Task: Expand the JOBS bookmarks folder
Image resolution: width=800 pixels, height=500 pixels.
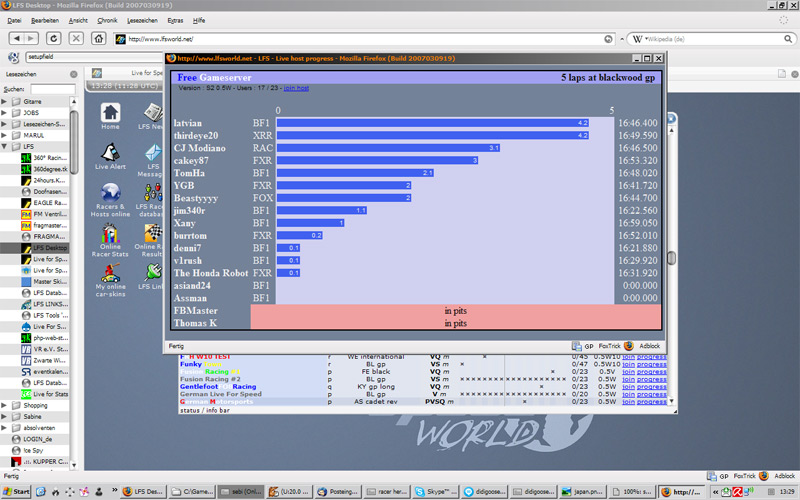Action: point(5,113)
